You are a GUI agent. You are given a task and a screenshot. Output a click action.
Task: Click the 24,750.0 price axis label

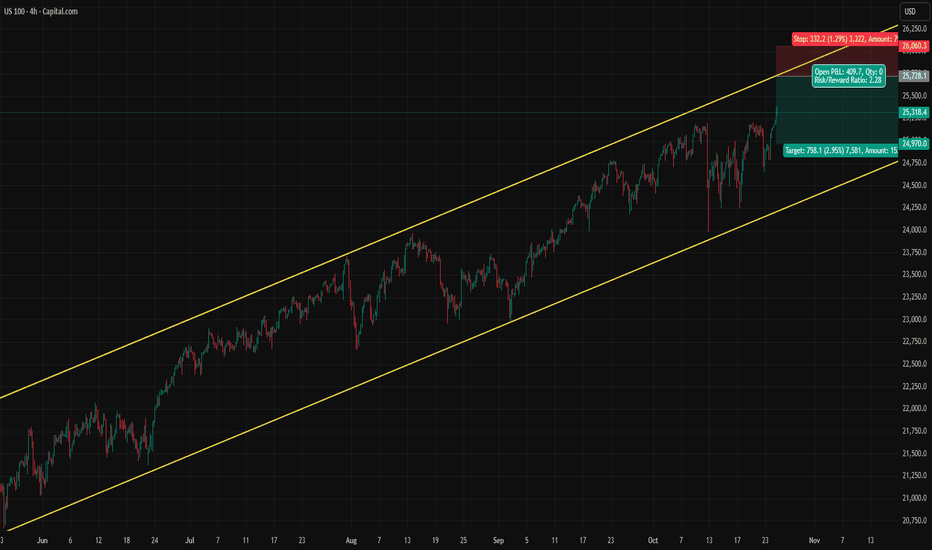click(x=914, y=163)
